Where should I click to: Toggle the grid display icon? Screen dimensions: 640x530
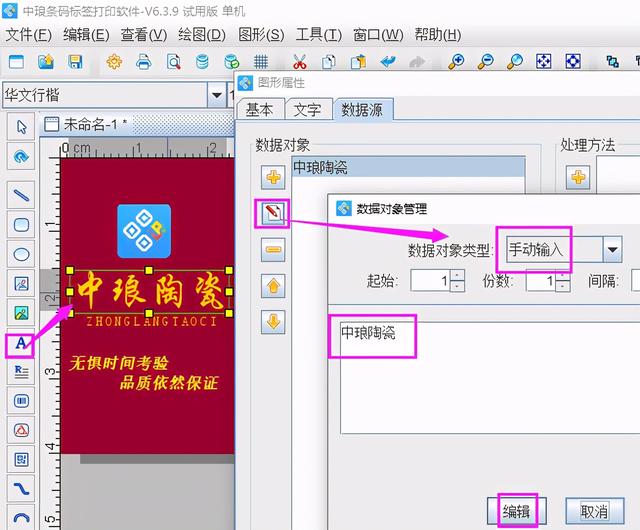[x=261, y=62]
